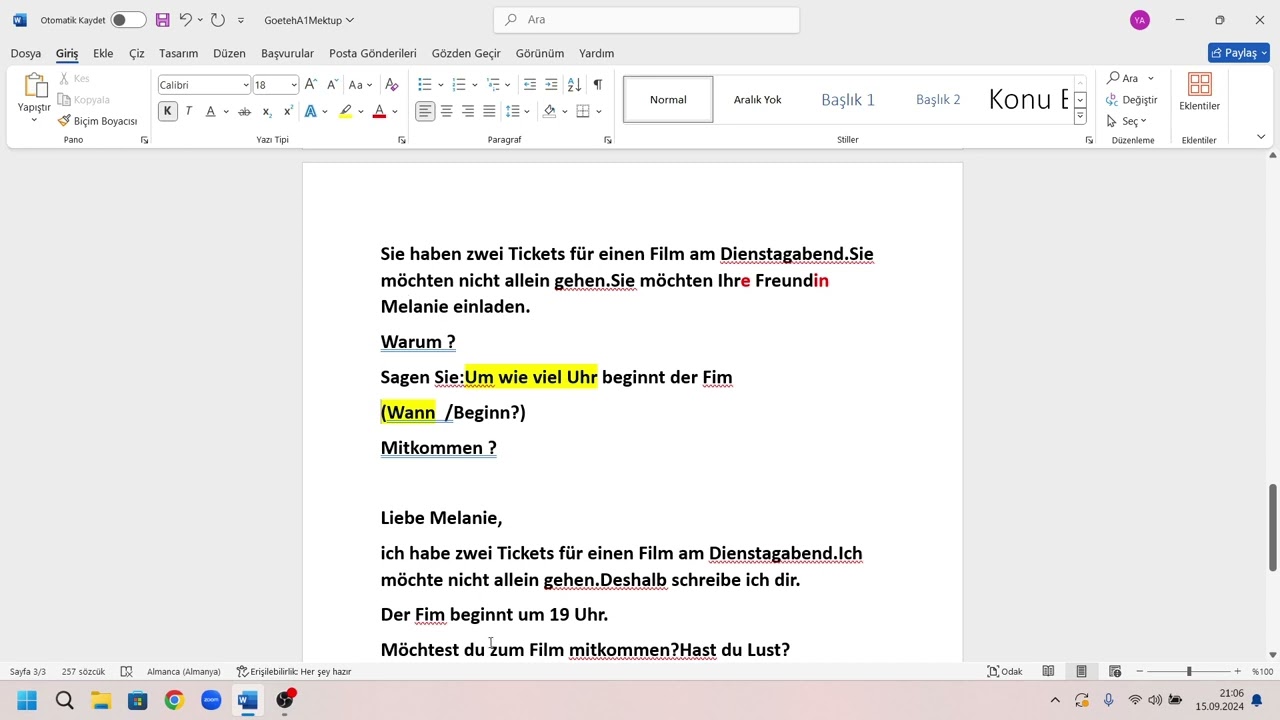1280x720 pixels.
Task: Collapse the ribbon with chevron arrow
Action: click(1261, 137)
